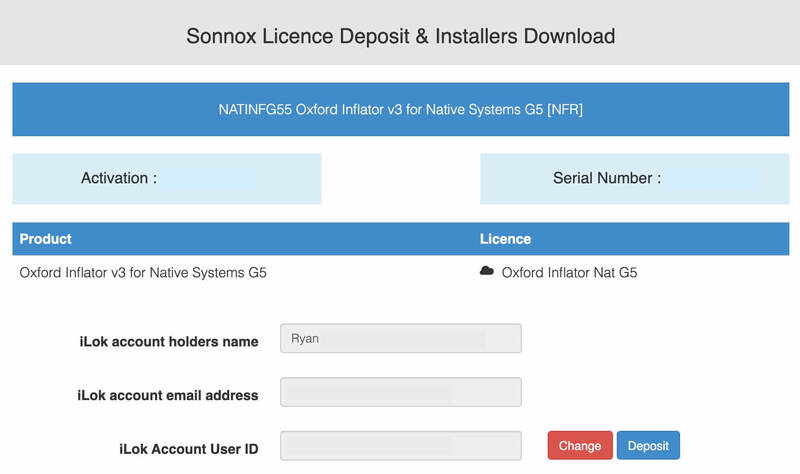Select the Oxford Inflator v3 product row text
This screenshot has height=474, width=800.
pos(143,272)
